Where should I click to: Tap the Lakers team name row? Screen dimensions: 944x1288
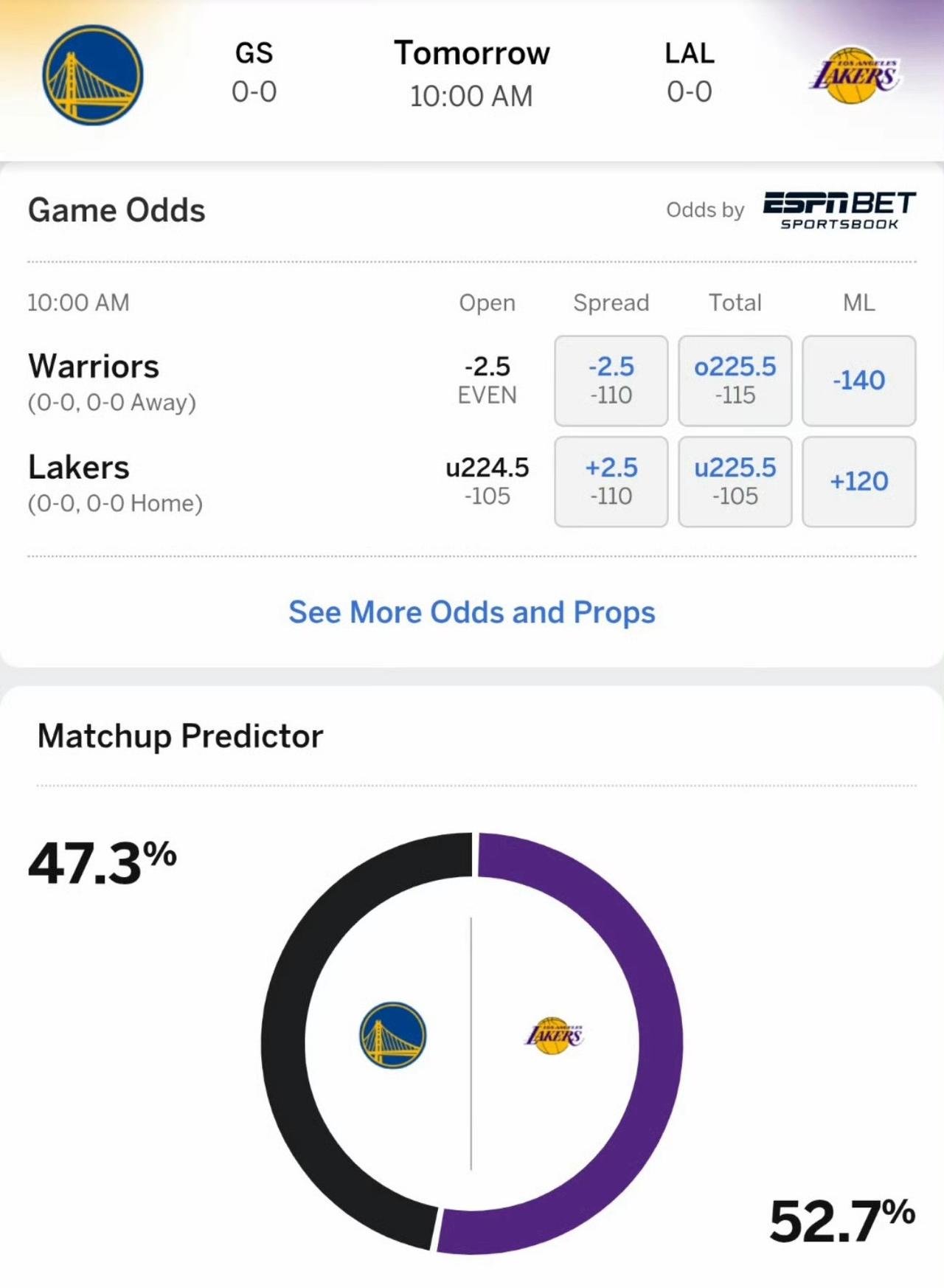(115, 482)
